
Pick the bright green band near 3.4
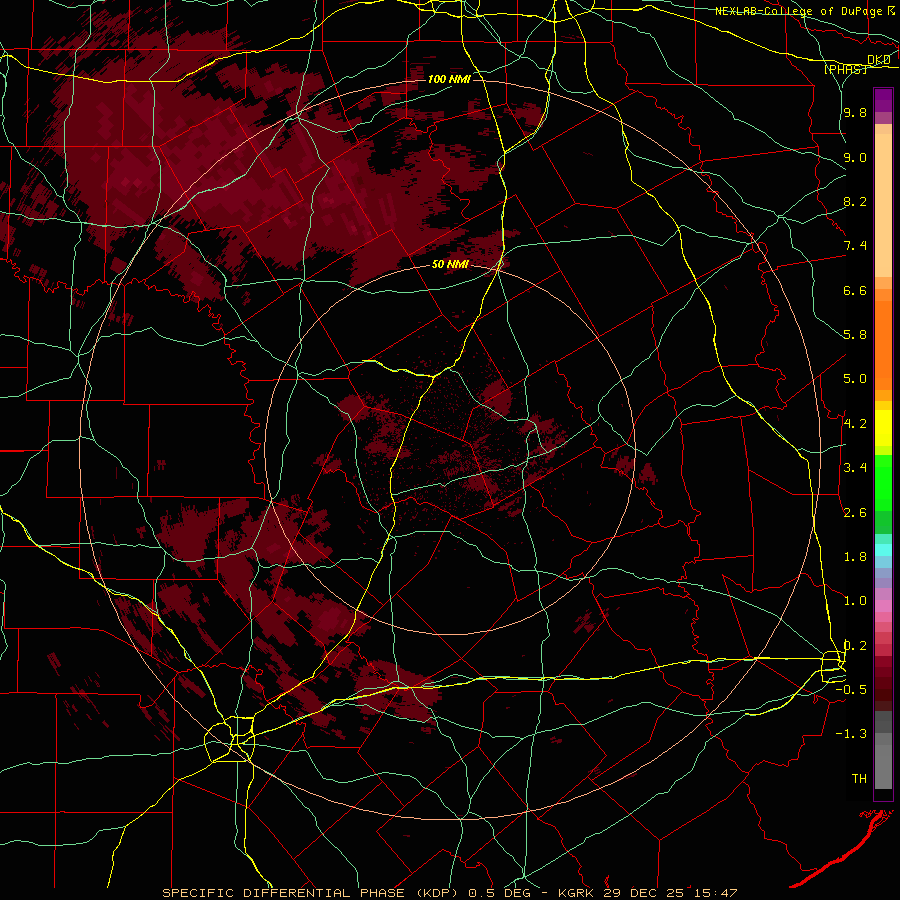[x=883, y=482]
